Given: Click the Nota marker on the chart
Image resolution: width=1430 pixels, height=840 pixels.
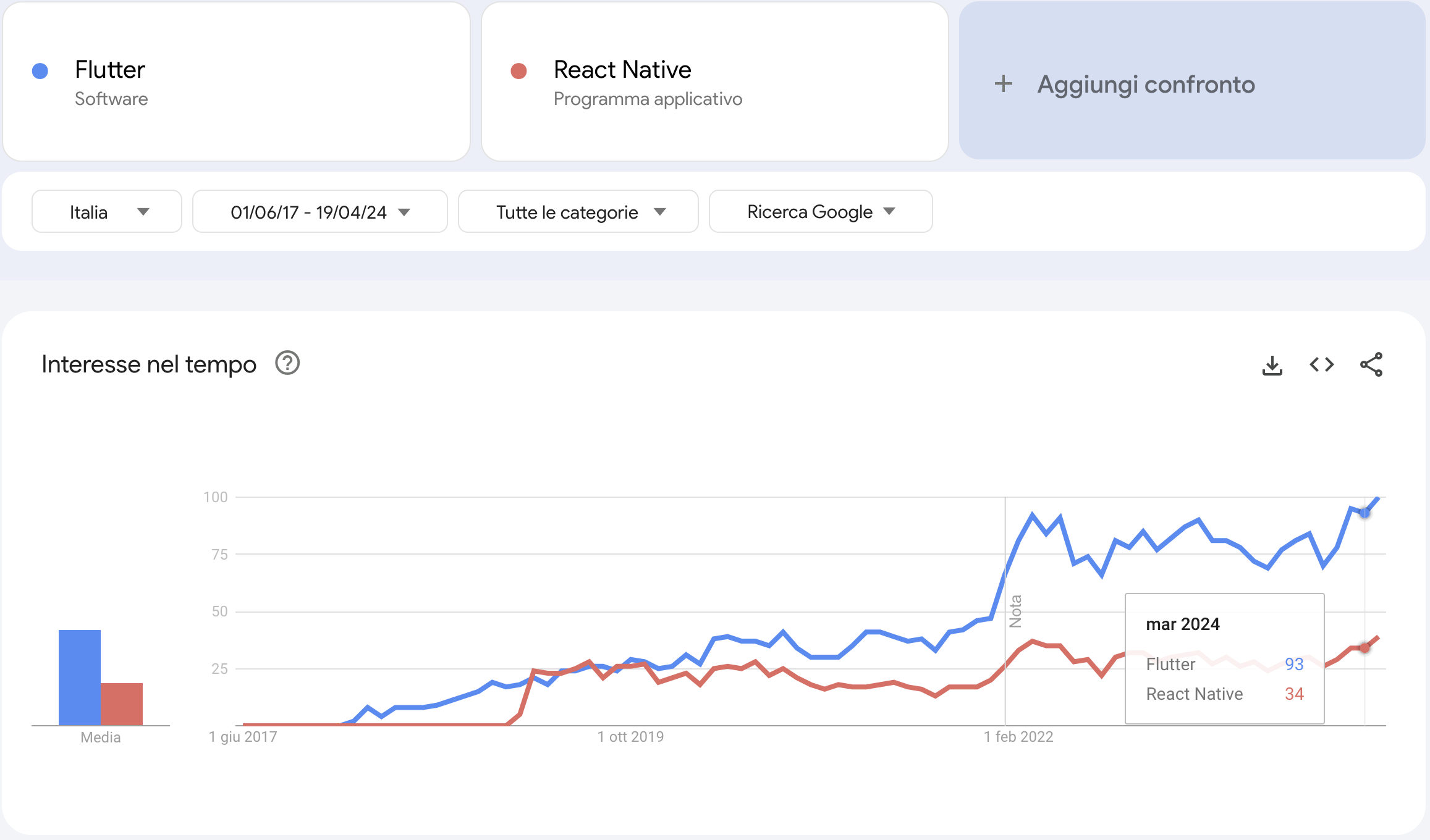Looking at the screenshot, I should tap(1015, 611).
